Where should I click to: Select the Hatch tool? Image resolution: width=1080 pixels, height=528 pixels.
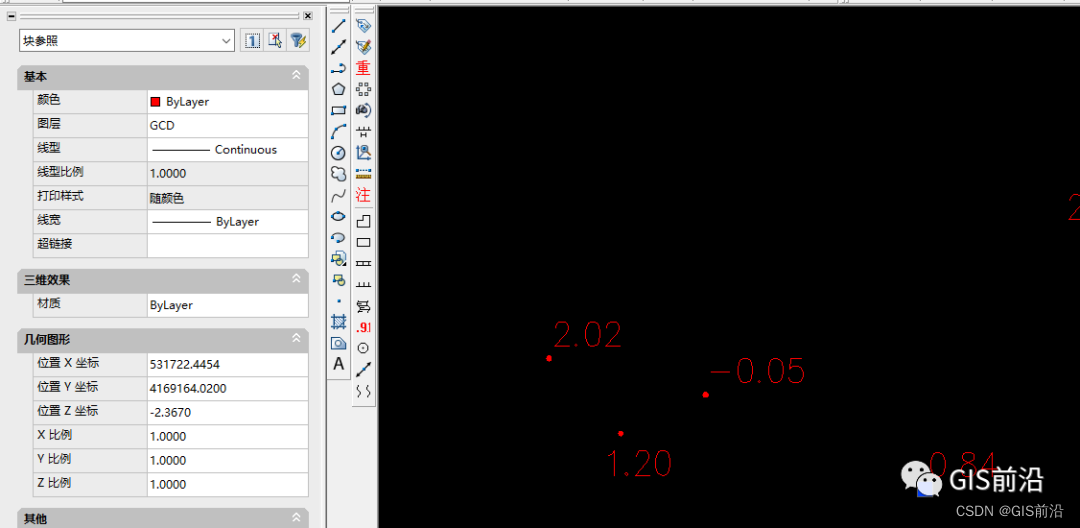[338, 321]
